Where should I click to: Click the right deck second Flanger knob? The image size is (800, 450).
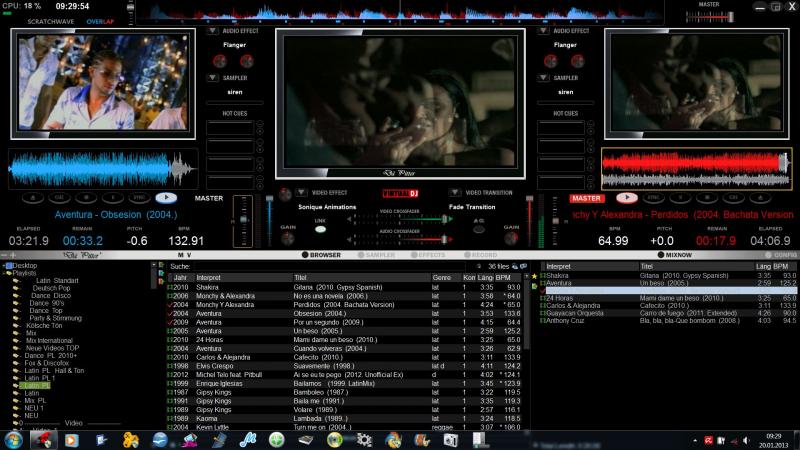tap(578, 62)
